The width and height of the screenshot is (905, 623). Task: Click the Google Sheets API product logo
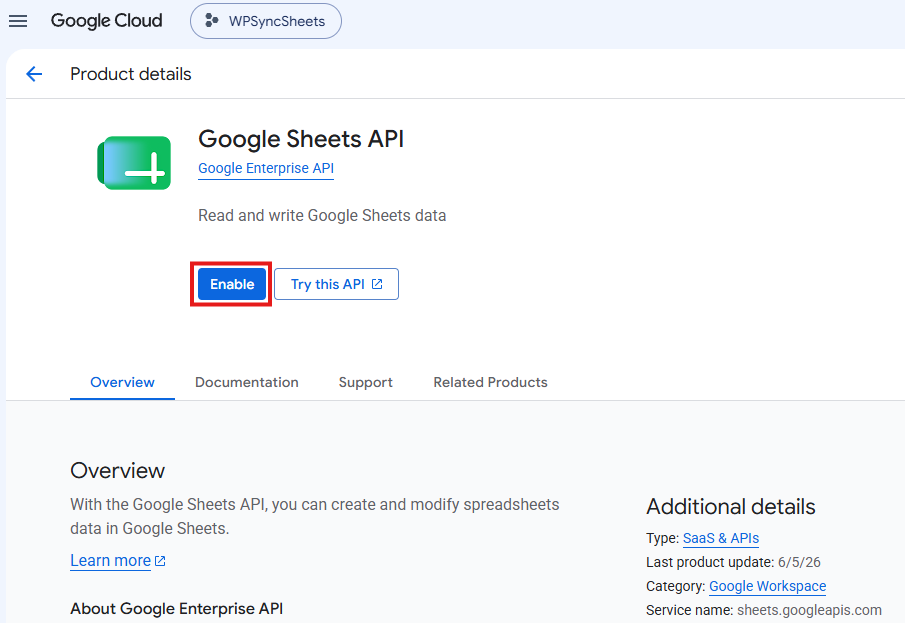134,163
